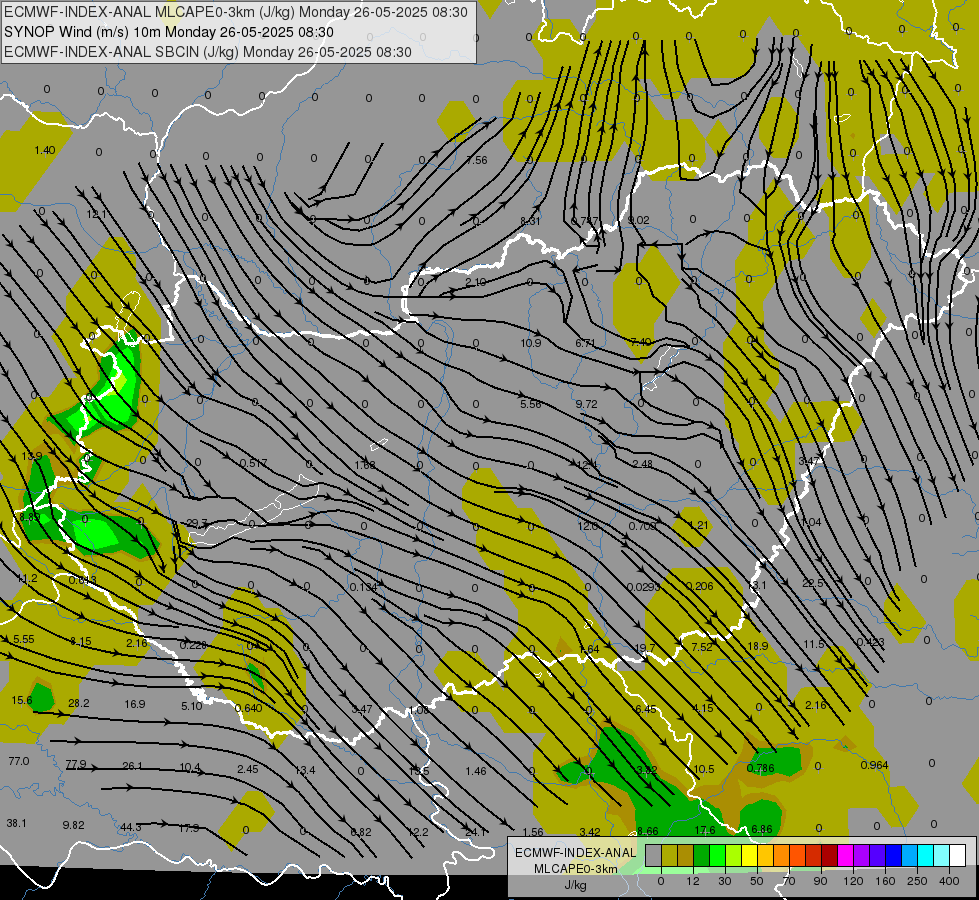979x900 pixels.
Task: Select the SYNOP Wind title line
Action: pyautogui.click(x=169, y=32)
